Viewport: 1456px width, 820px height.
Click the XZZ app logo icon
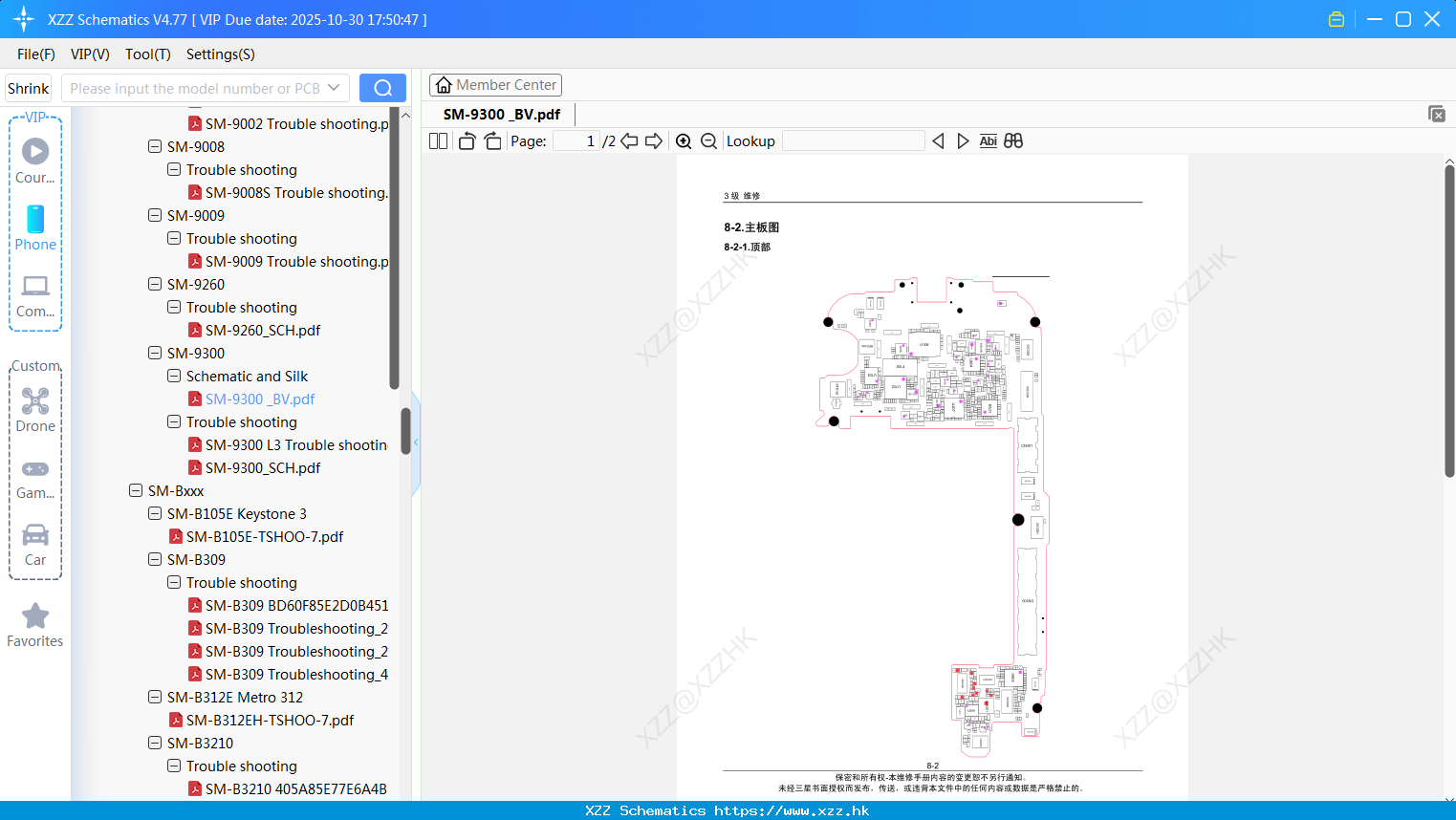(23, 19)
